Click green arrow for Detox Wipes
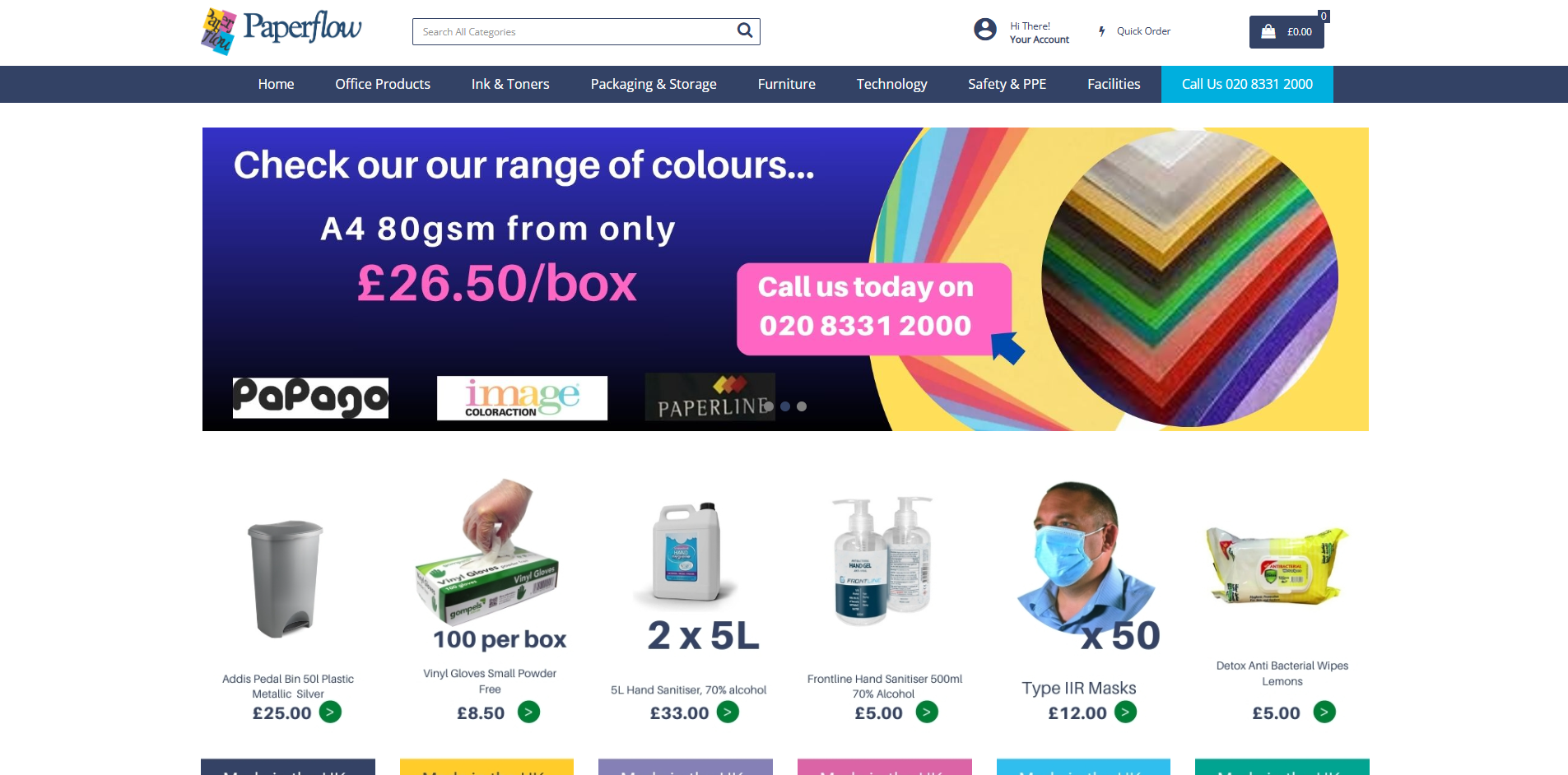The height and width of the screenshot is (775, 1568). [x=1324, y=712]
